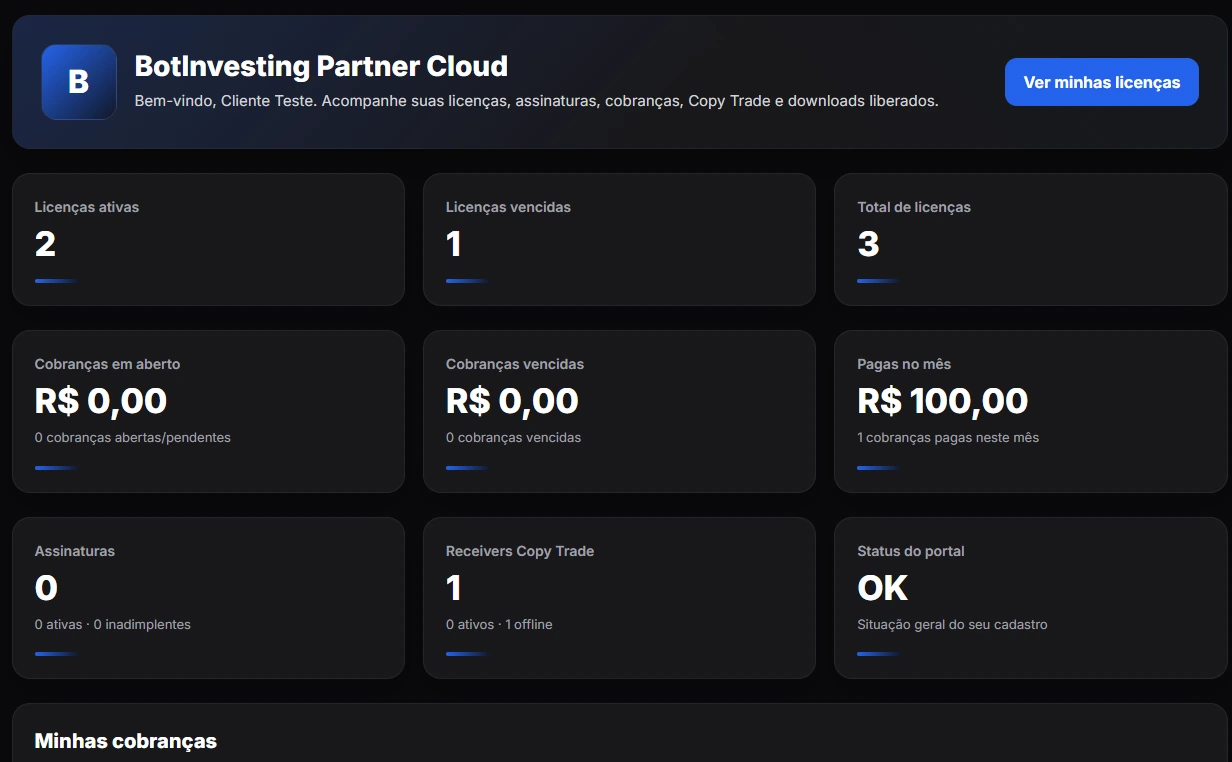Click the Minhas cobranças section heading
This screenshot has height=762, width=1232.
point(125,741)
